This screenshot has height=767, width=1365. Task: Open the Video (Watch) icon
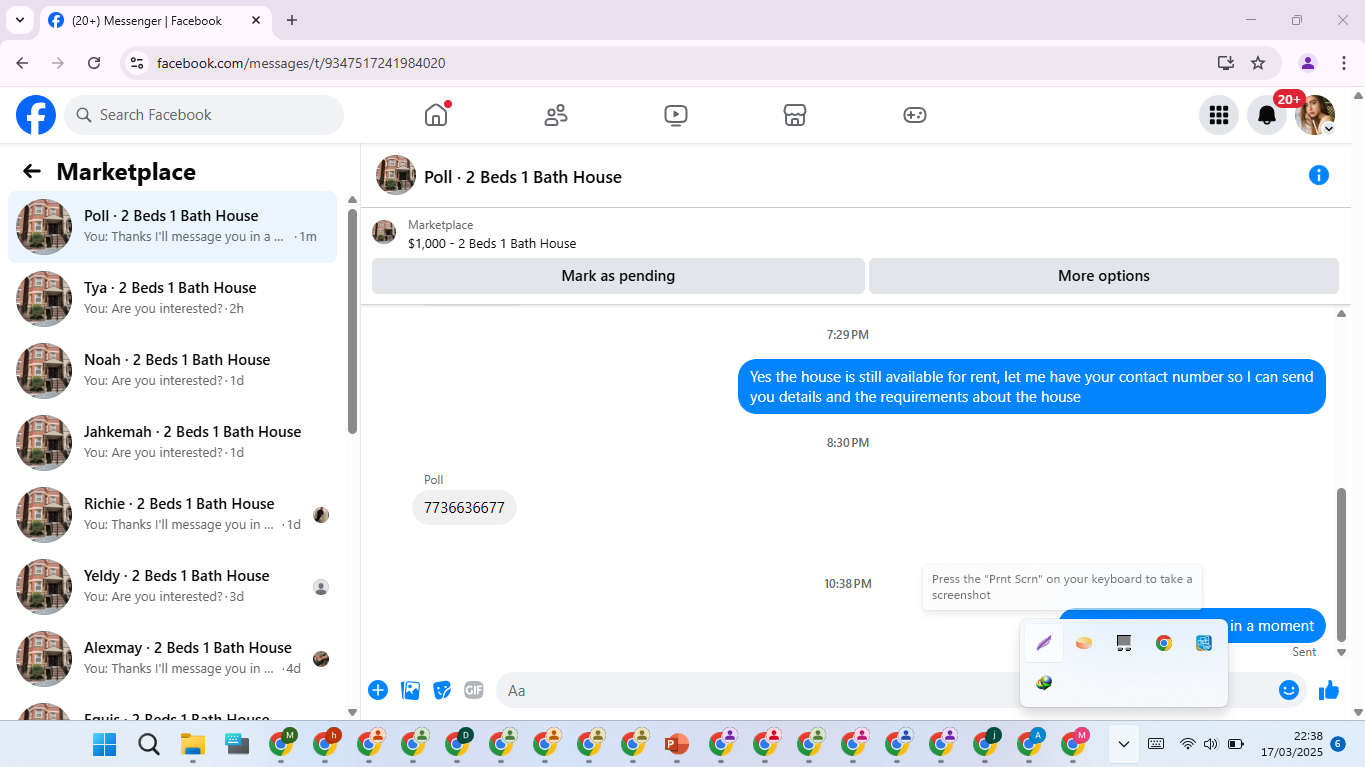click(x=675, y=115)
